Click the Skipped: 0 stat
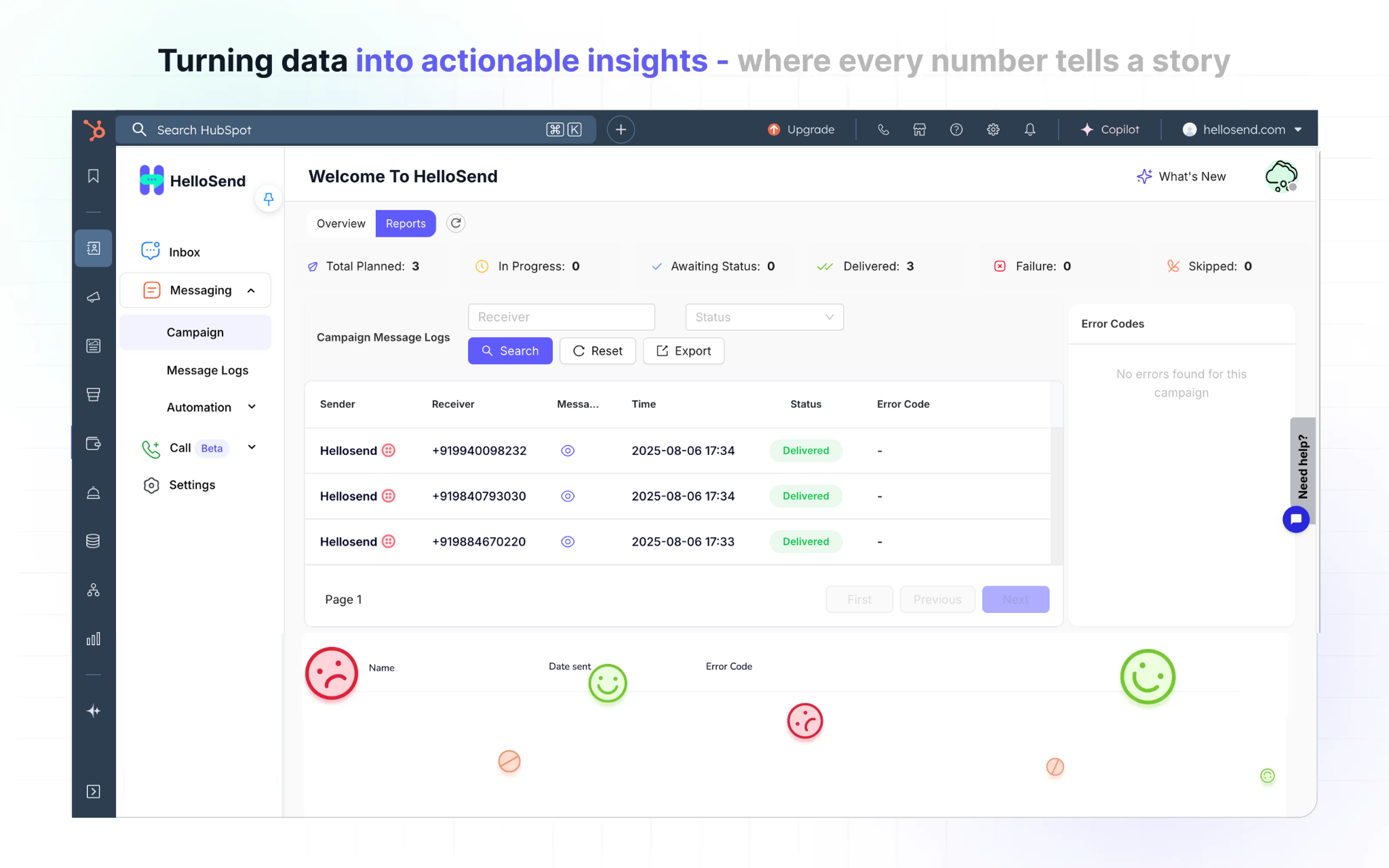The width and height of the screenshot is (1389, 868). pyautogui.click(x=1209, y=267)
